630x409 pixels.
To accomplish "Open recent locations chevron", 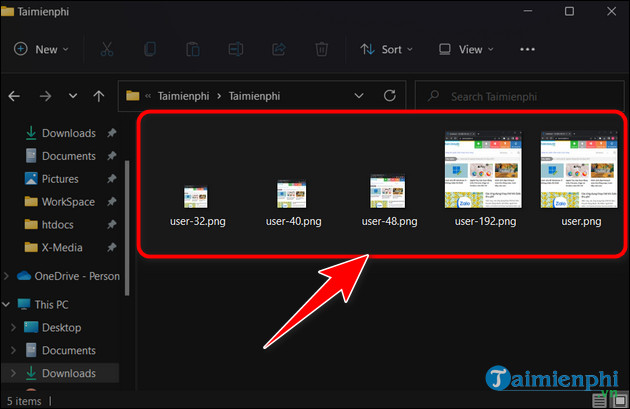I will [73, 96].
